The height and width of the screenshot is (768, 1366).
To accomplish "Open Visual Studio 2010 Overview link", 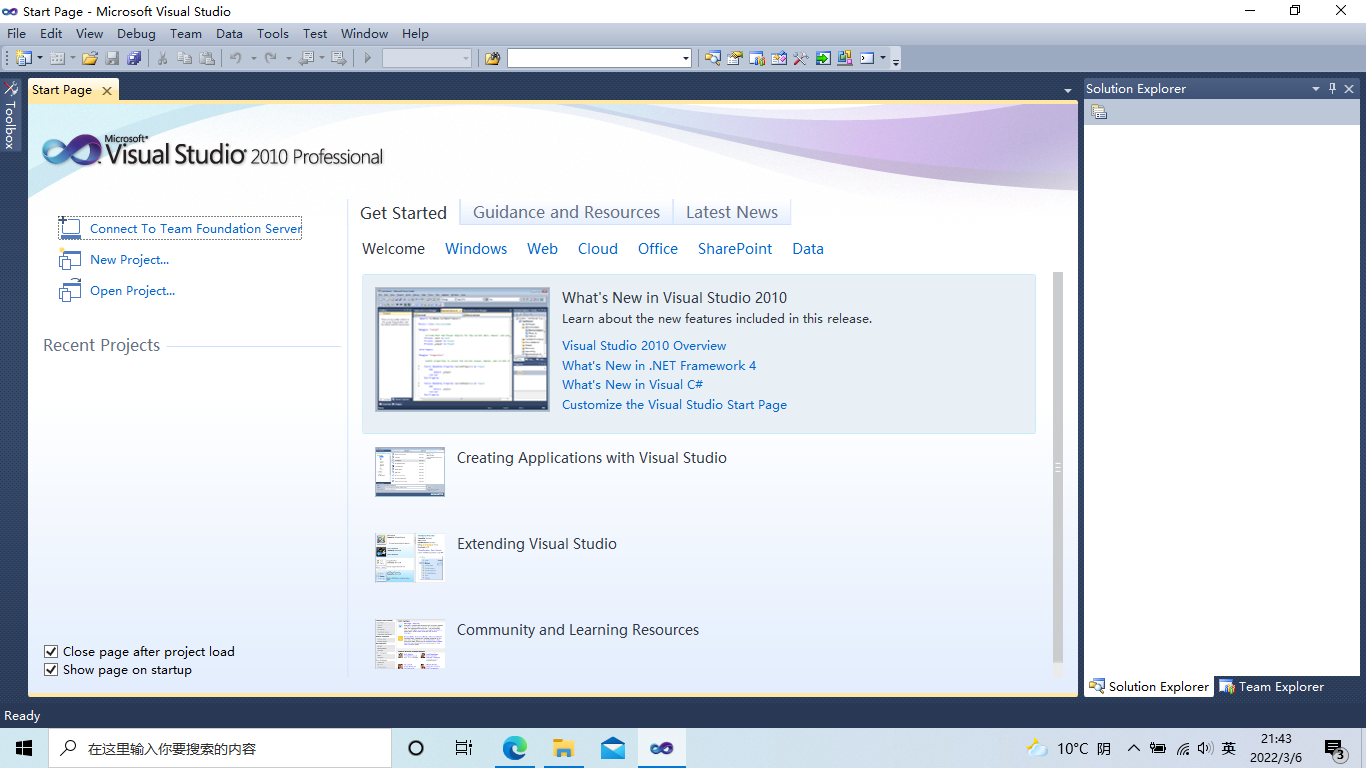I will (x=644, y=345).
